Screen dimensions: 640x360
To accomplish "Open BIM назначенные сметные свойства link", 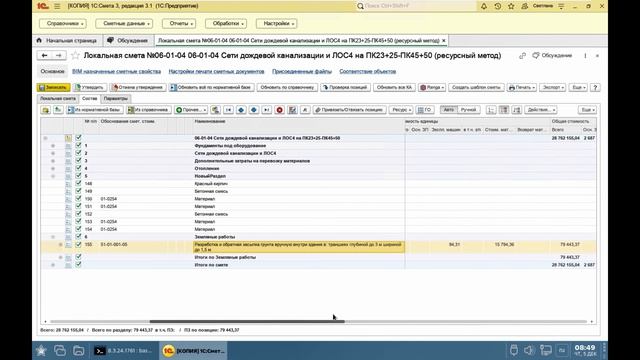I will tap(116, 71).
